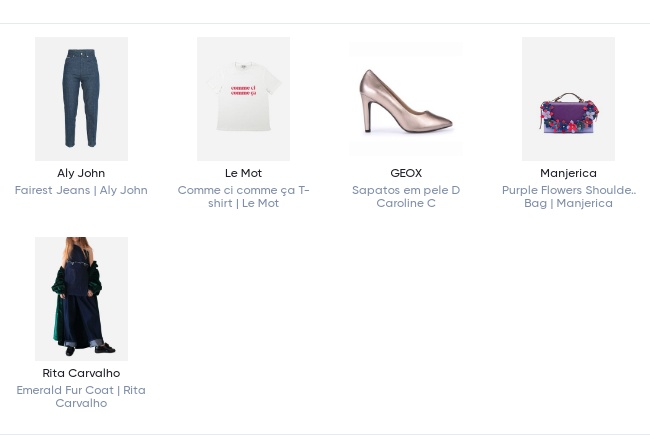Click the 'Comme ci comme ça T-shirt' title
This screenshot has height=435, width=650.
243,196
